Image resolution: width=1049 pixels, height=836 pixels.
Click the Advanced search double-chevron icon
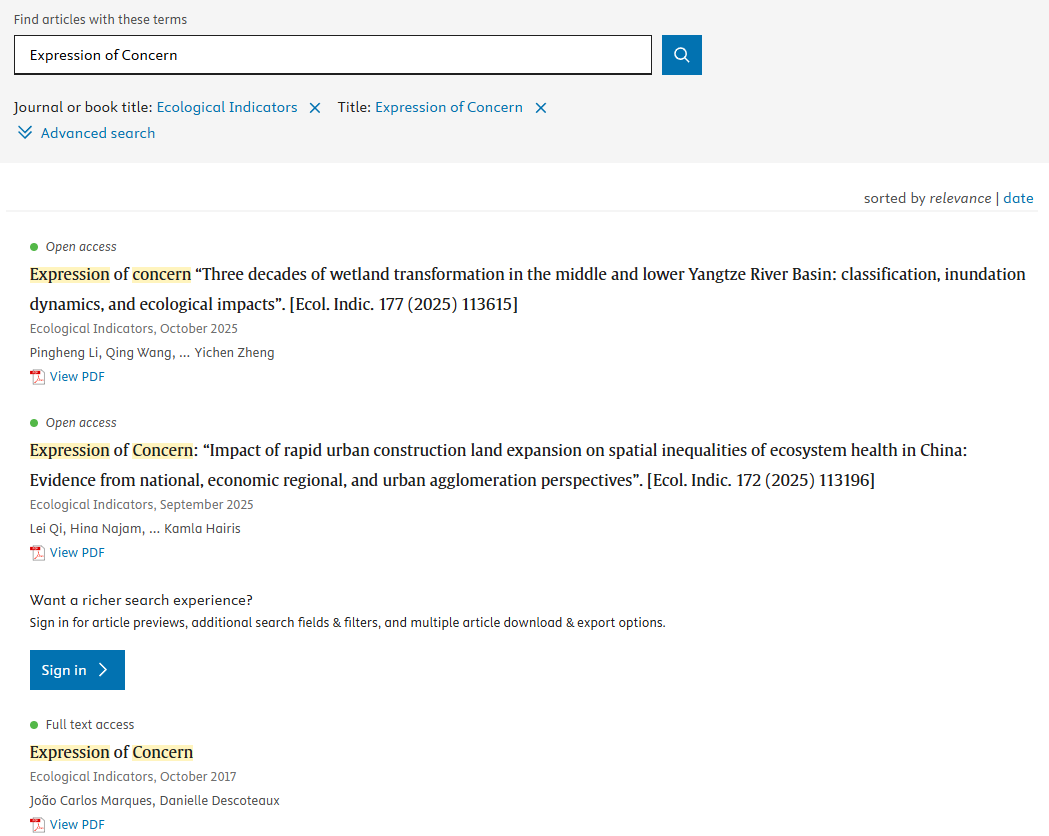[25, 133]
